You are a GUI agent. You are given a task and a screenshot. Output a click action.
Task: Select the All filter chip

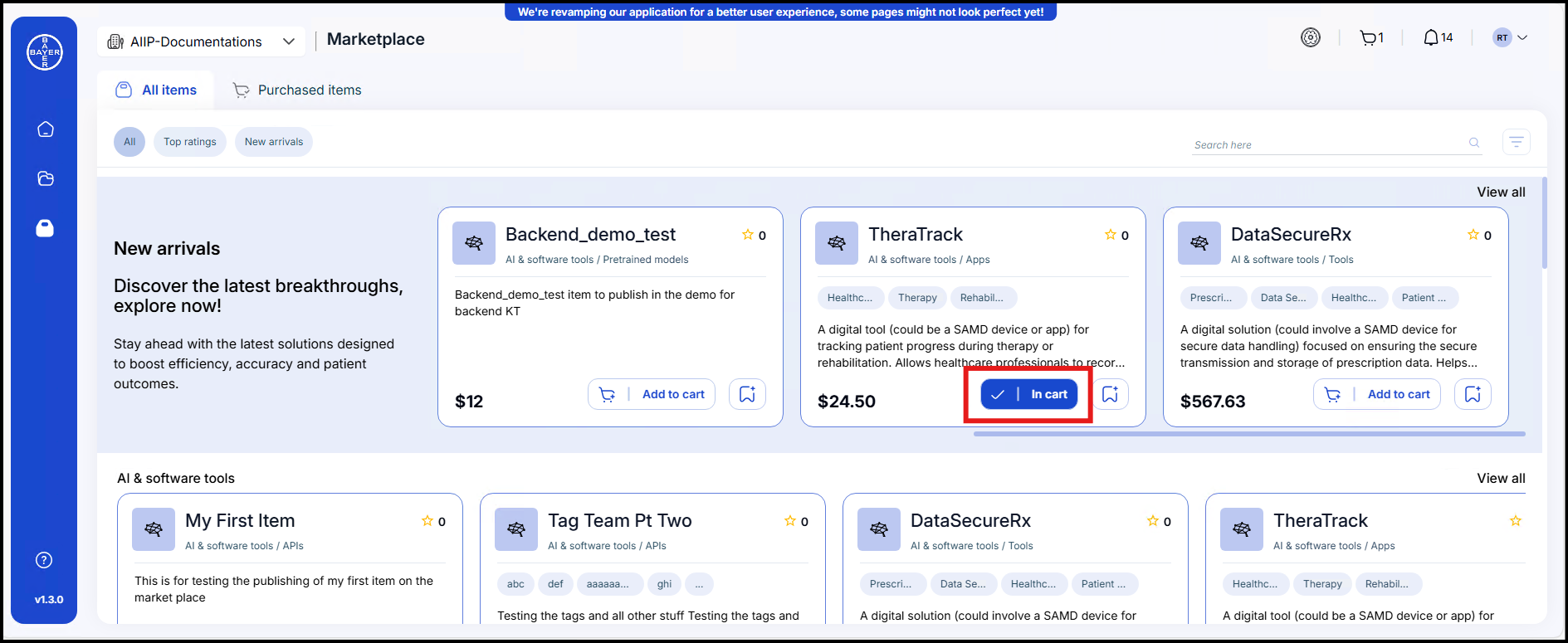pyautogui.click(x=129, y=142)
